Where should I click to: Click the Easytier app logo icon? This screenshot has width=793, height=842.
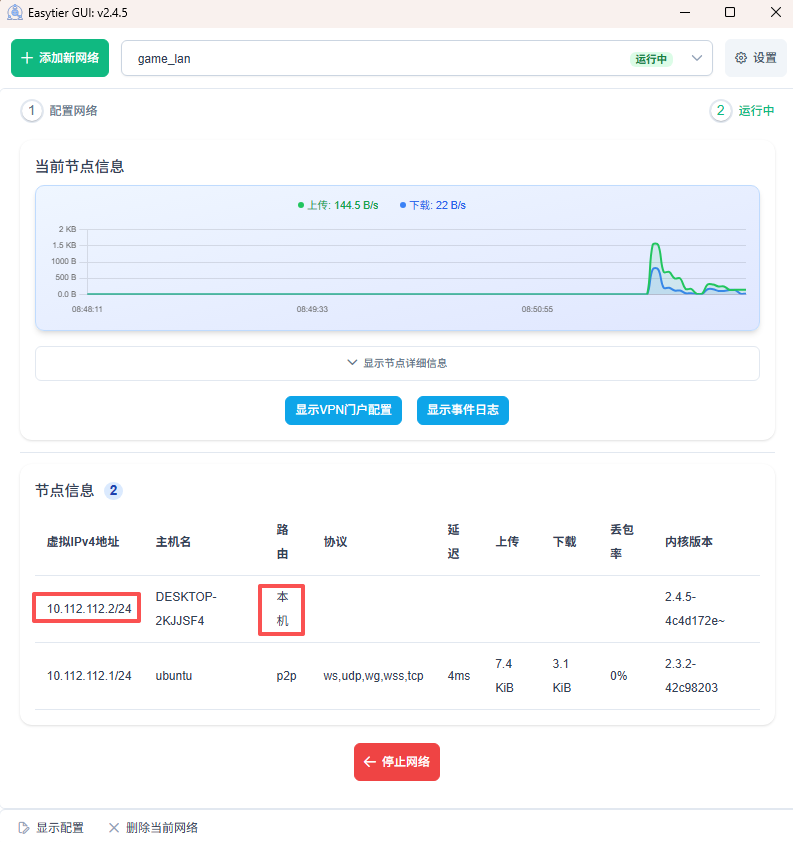tap(14, 12)
